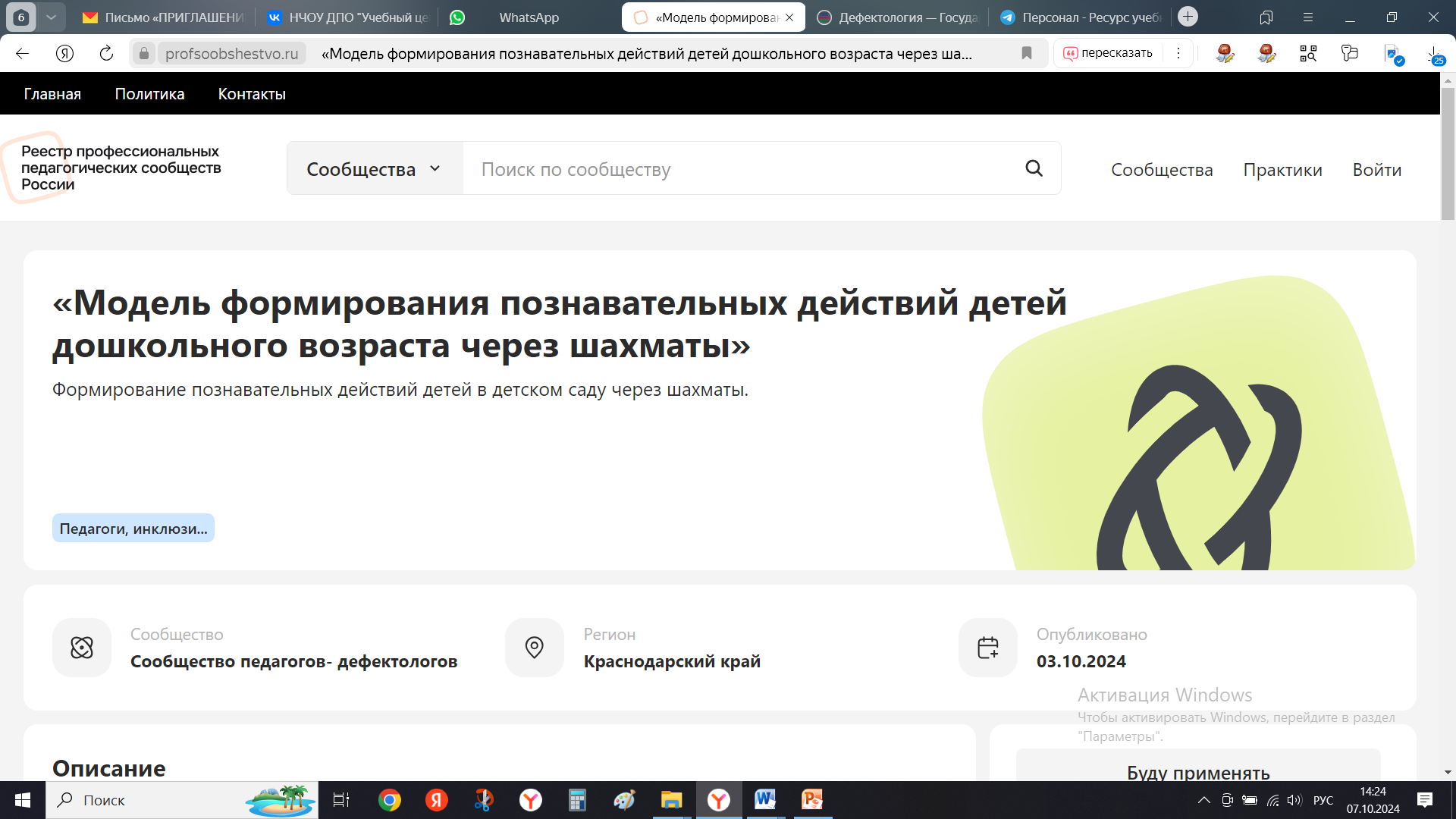Switch to the НЧОУ ДПО VK tab
The image size is (1456, 819).
[349, 17]
